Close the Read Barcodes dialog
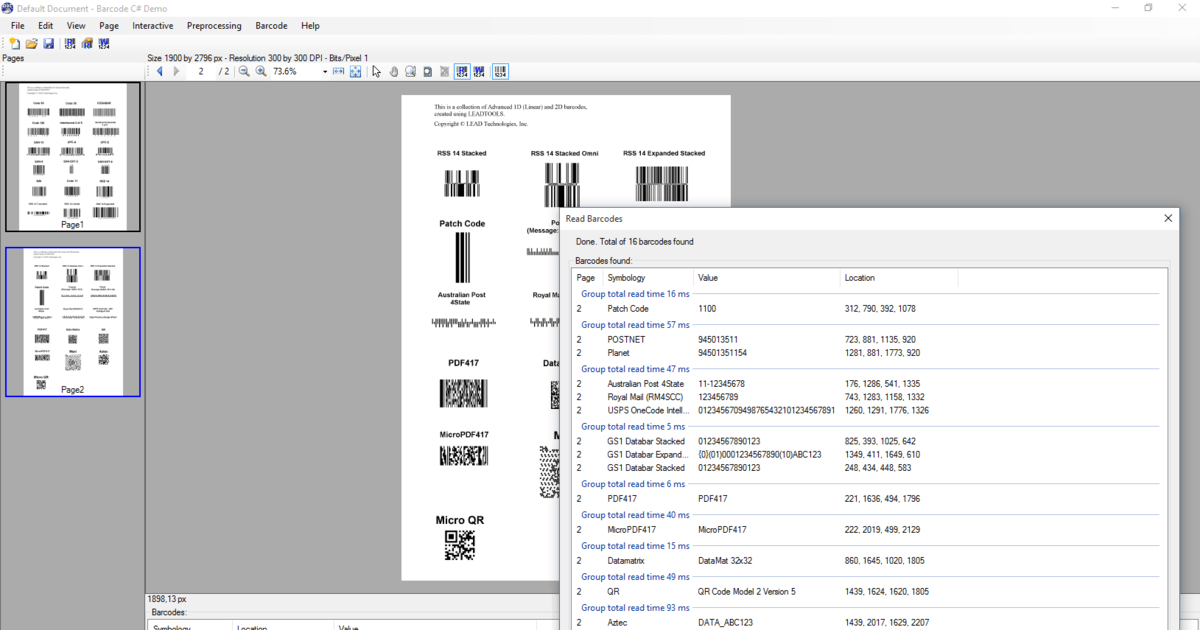 pyautogui.click(x=1168, y=218)
